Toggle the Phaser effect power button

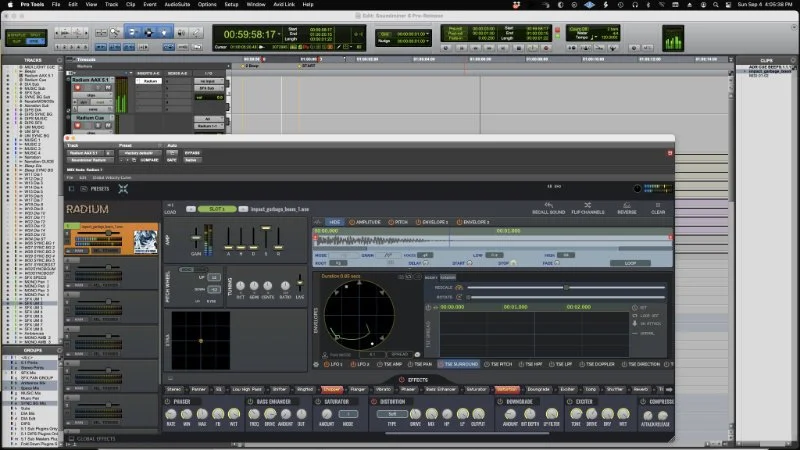[x=167, y=402]
